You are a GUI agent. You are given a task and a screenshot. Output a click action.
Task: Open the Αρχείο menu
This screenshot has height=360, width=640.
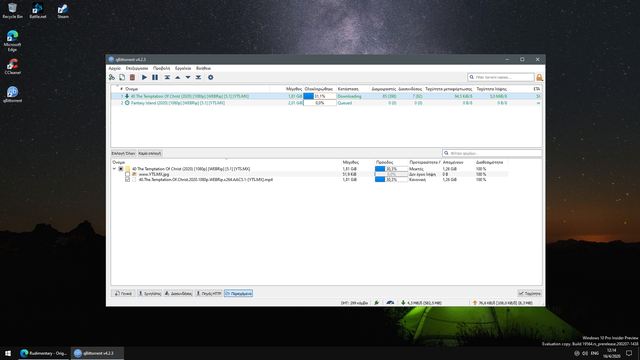click(x=115, y=68)
